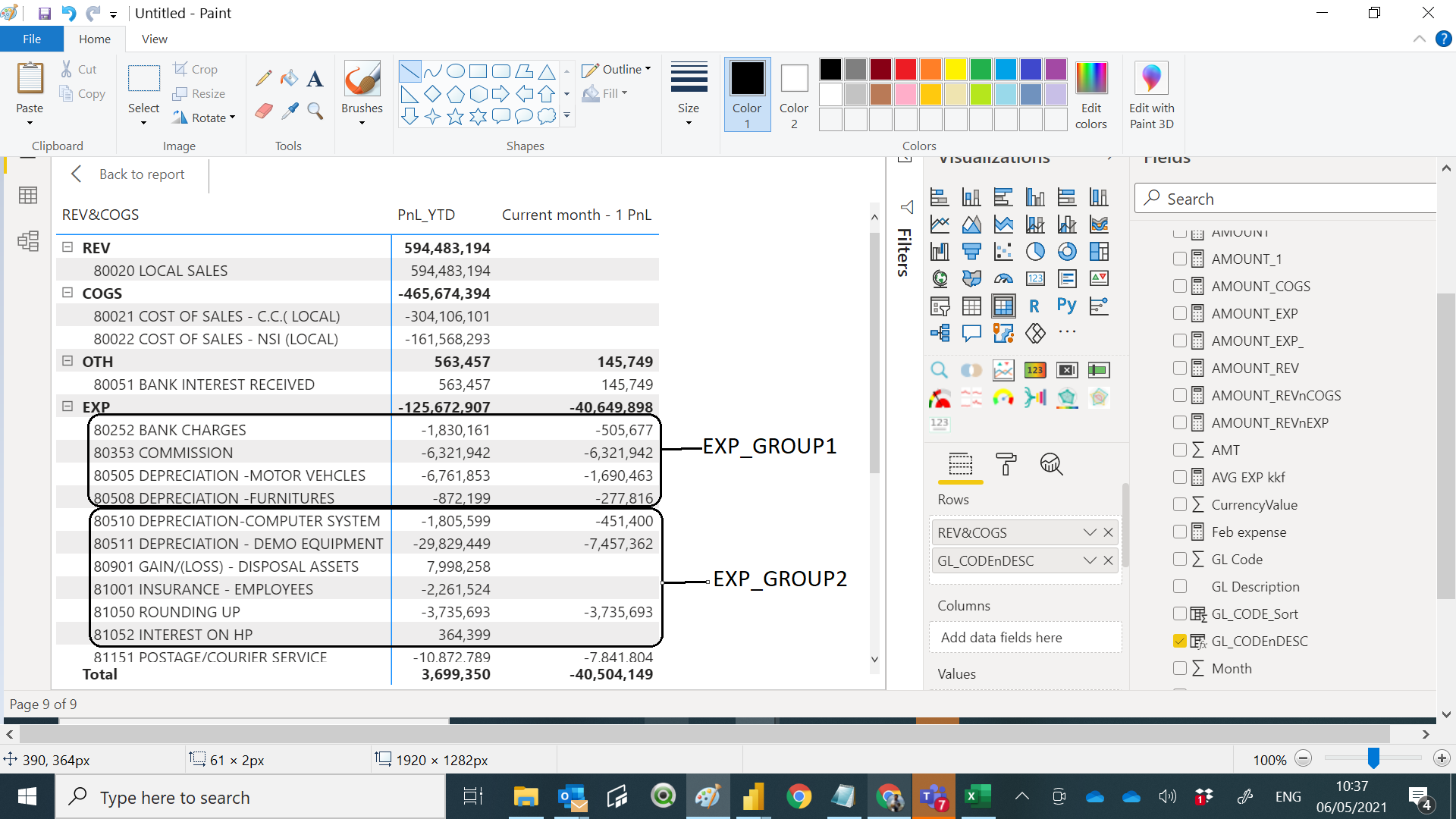Click the zoom in plus button
Screen dimensions: 1456x819
click(x=1442, y=758)
